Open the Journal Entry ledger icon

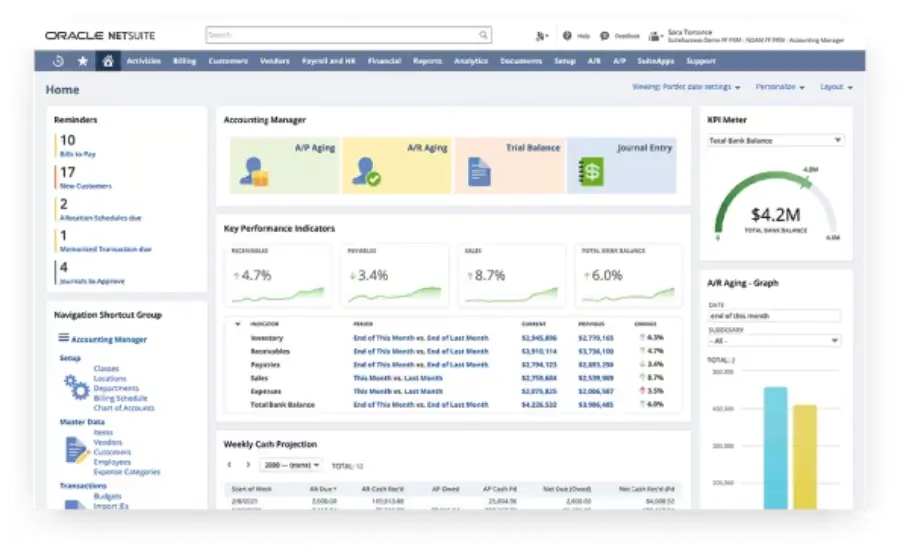coord(591,172)
